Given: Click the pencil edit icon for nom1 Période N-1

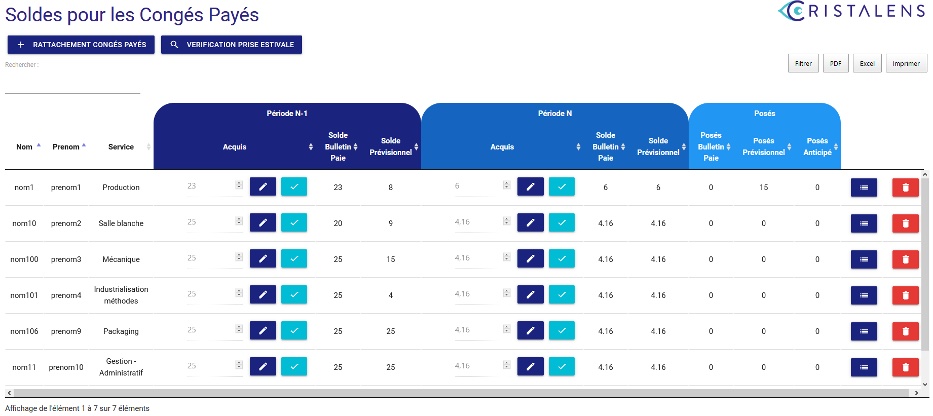Looking at the screenshot, I should [262, 187].
